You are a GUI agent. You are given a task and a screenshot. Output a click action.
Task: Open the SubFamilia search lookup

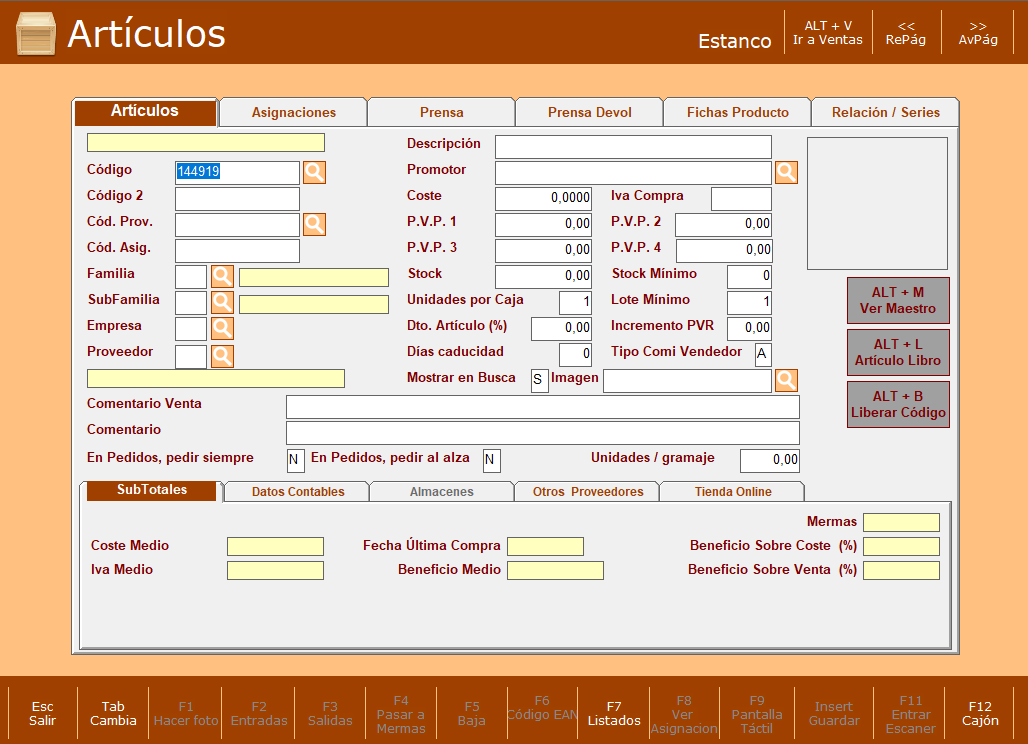[222, 302]
